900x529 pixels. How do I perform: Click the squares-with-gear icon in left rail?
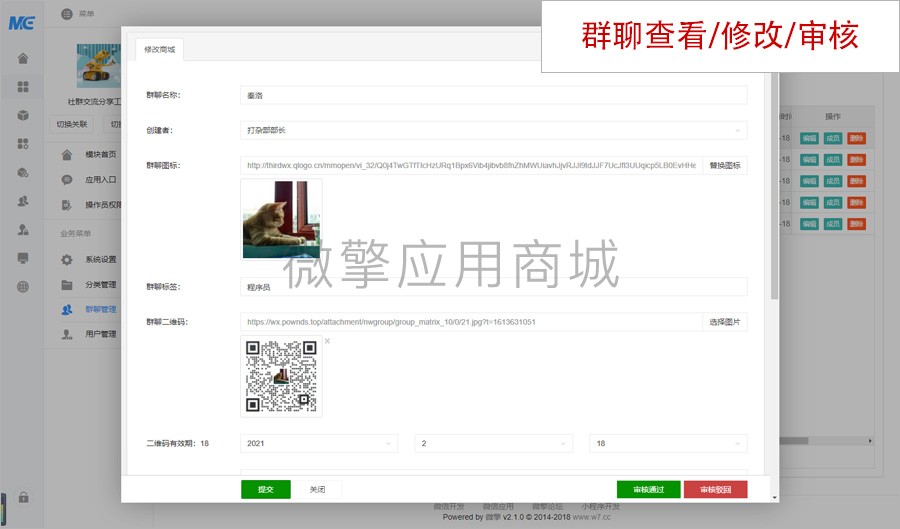click(23, 143)
